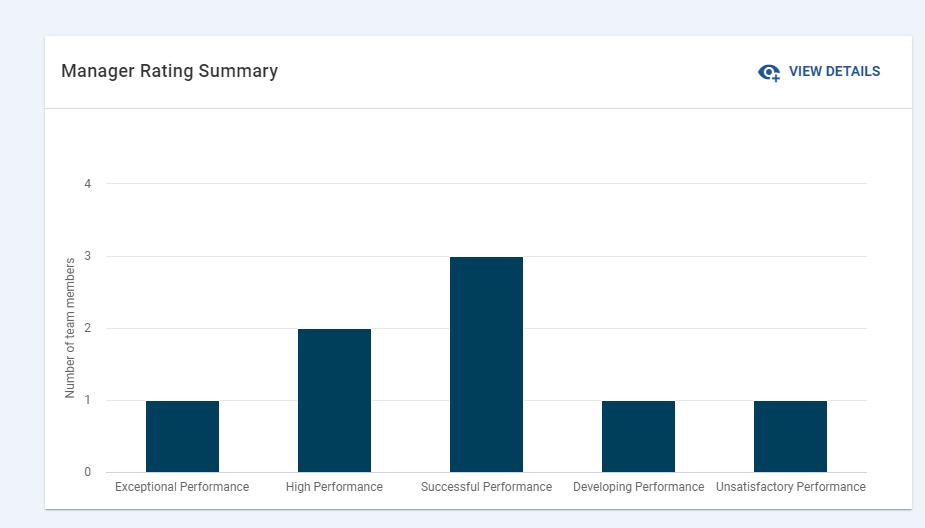Click the Unsatisfactory Performance axis label

790,487
